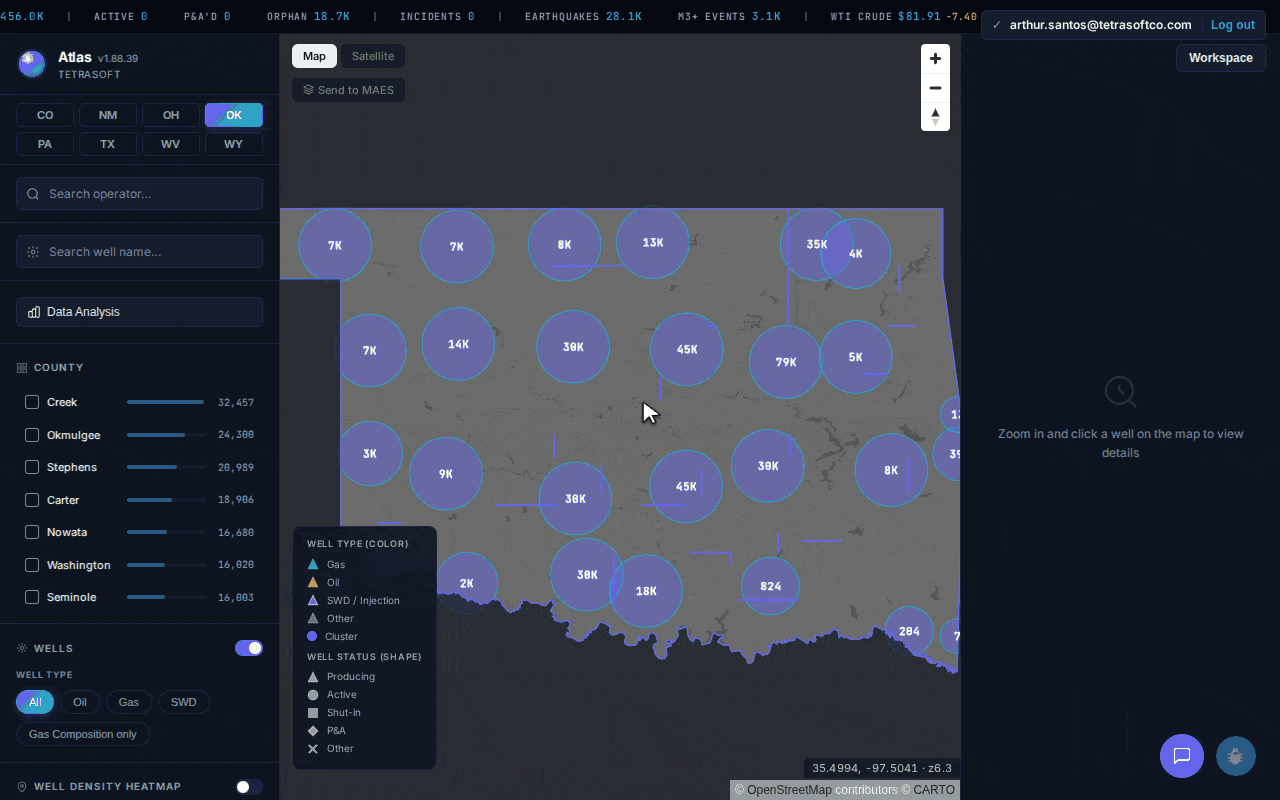Select the OH state tab
This screenshot has height=800, width=1280.
tap(171, 115)
